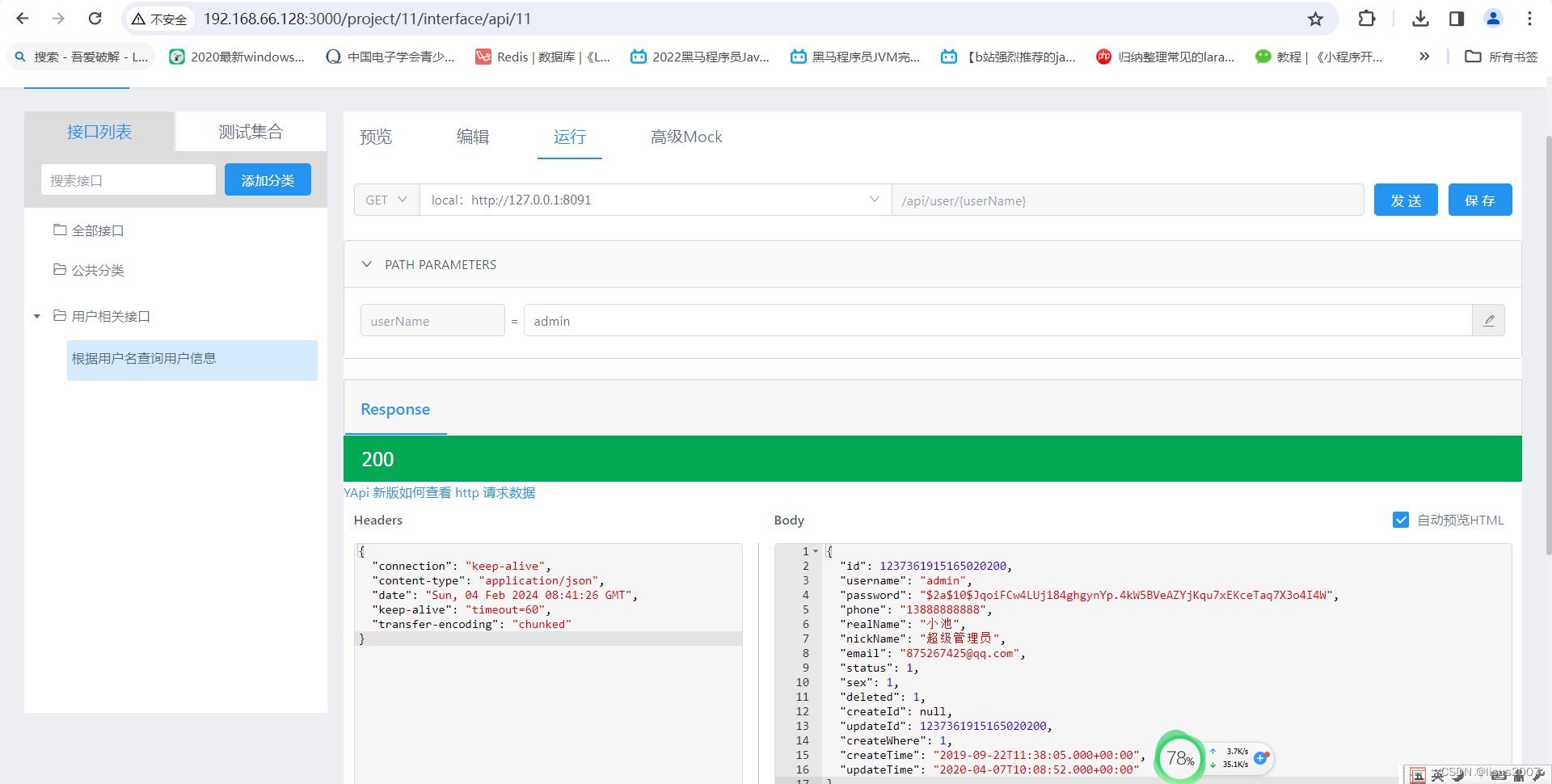1552x784 pixels.
Task: Collapse the 用户相关接口 tree arrow
Action: [37, 316]
